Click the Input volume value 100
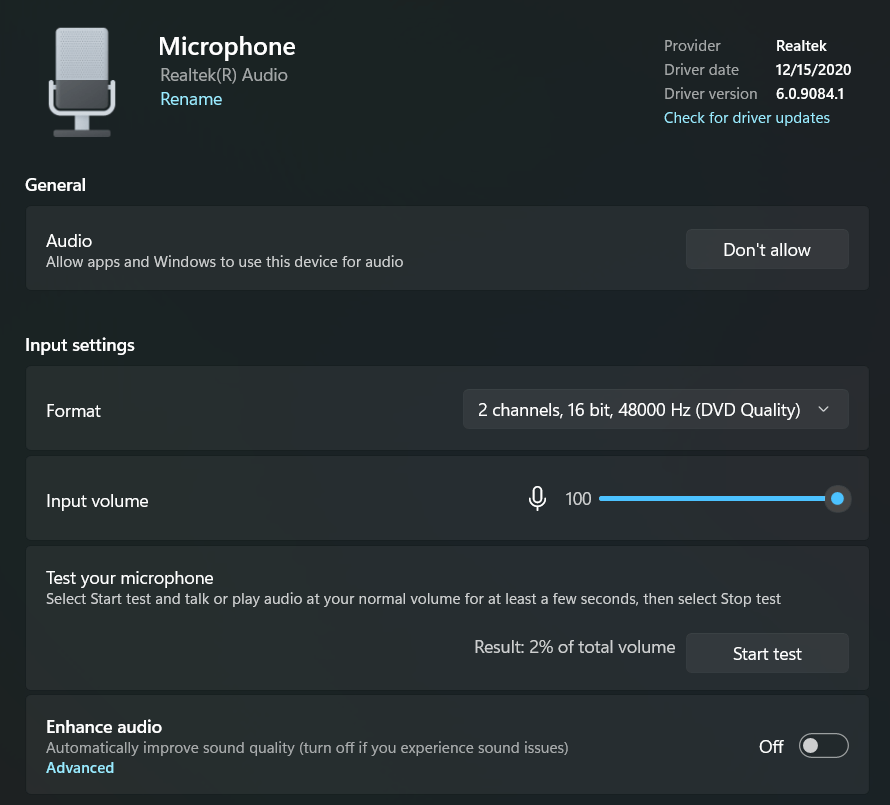Image resolution: width=890 pixels, height=805 pixels. 578,498
